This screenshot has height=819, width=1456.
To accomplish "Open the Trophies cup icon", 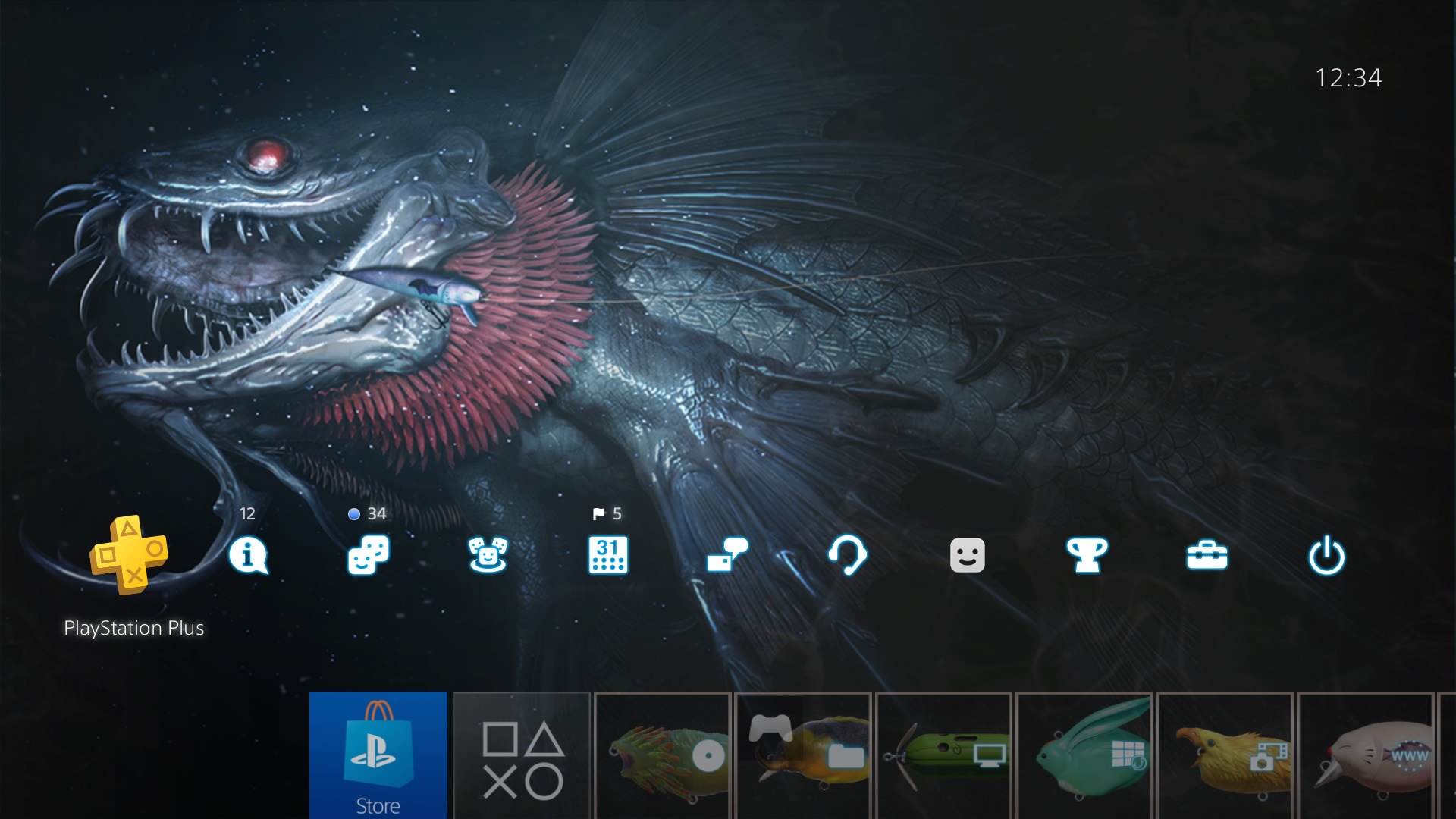I will coord(1087,555).
